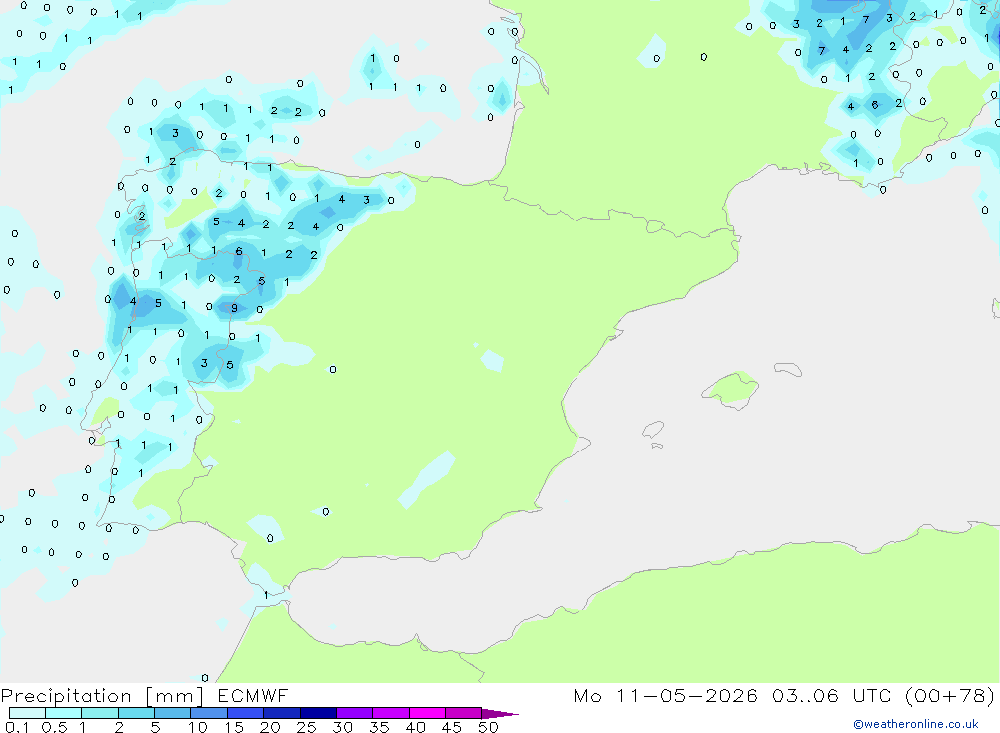Click the 5–10 mm legend color swatch
The height and width of the screenshot is (733, 1000).
(x=173, y=713)
